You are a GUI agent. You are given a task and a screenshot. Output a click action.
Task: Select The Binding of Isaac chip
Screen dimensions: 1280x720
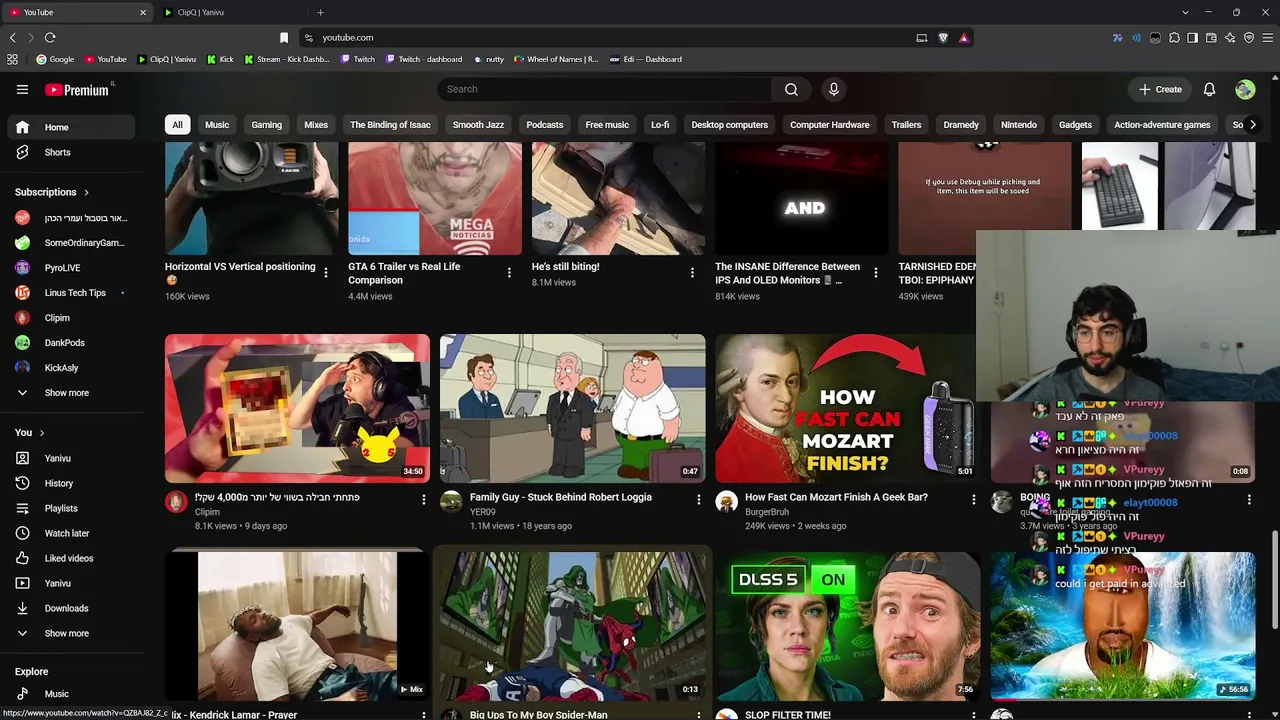pyautogui.click(x=390, y=125)
